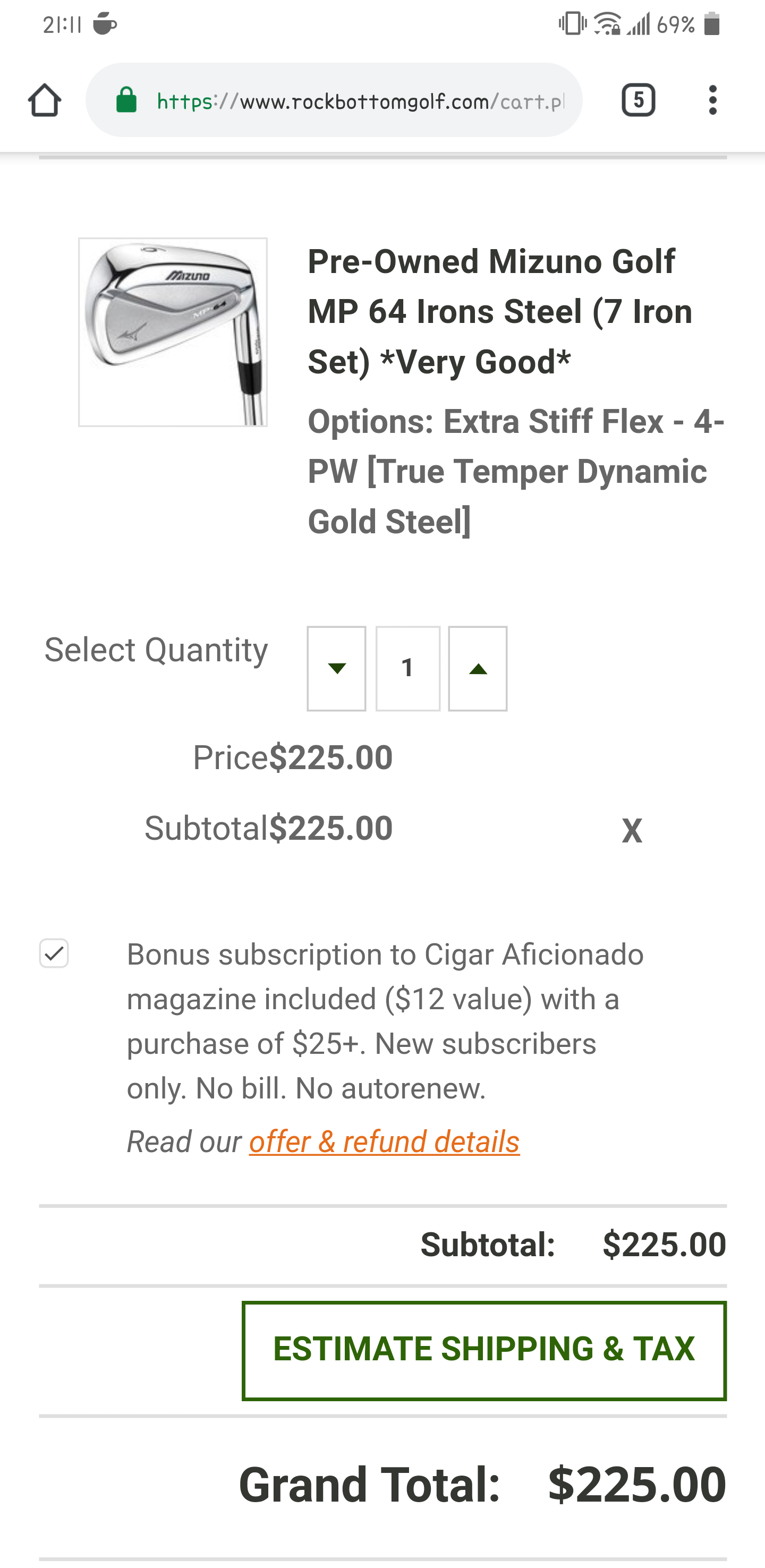Decrease quantity with the down arrow
This screenshot has width=765, height=1568.
coord(337,668)
